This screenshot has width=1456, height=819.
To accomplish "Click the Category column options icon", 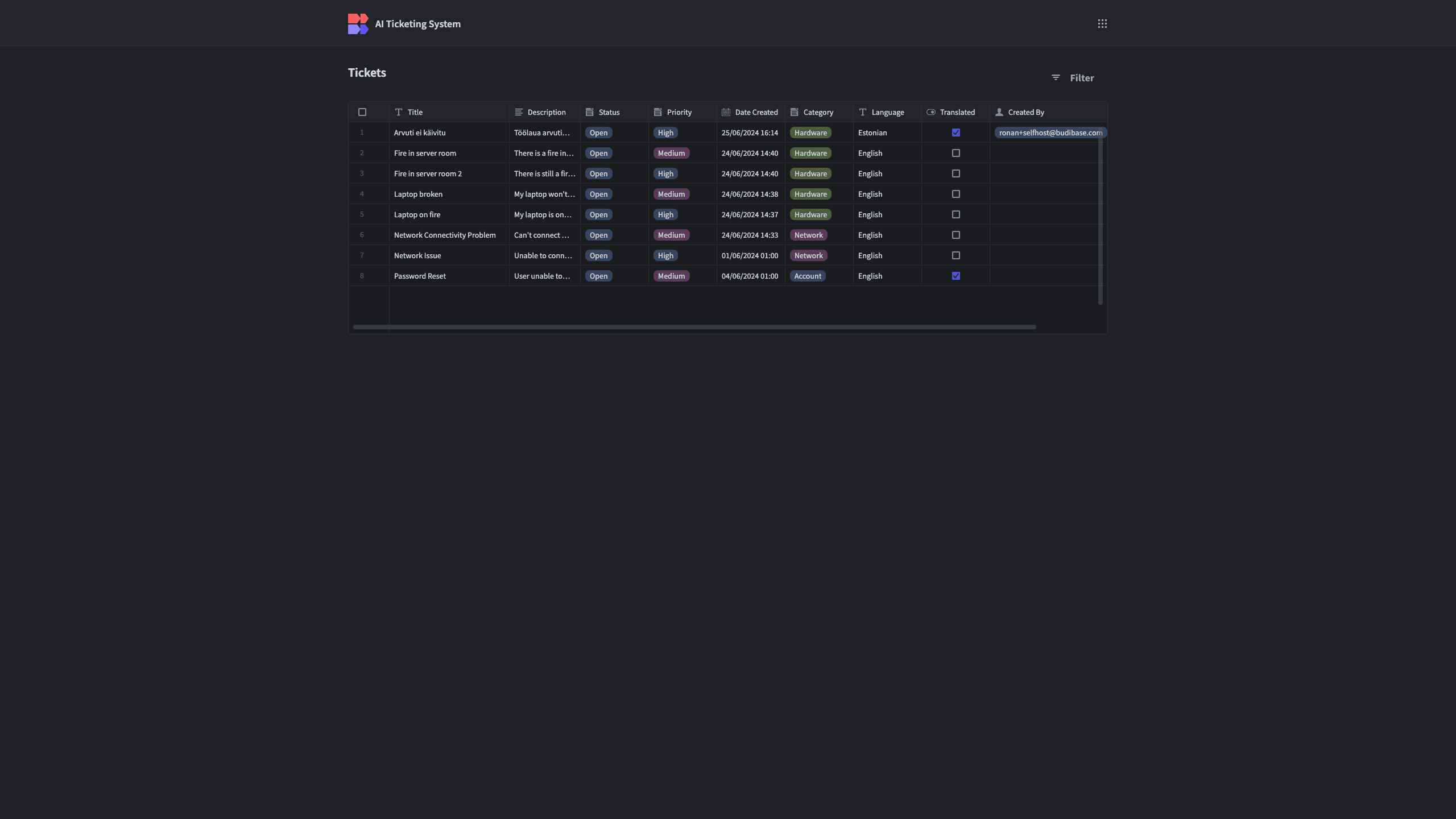I will click(x=795, y=112).
